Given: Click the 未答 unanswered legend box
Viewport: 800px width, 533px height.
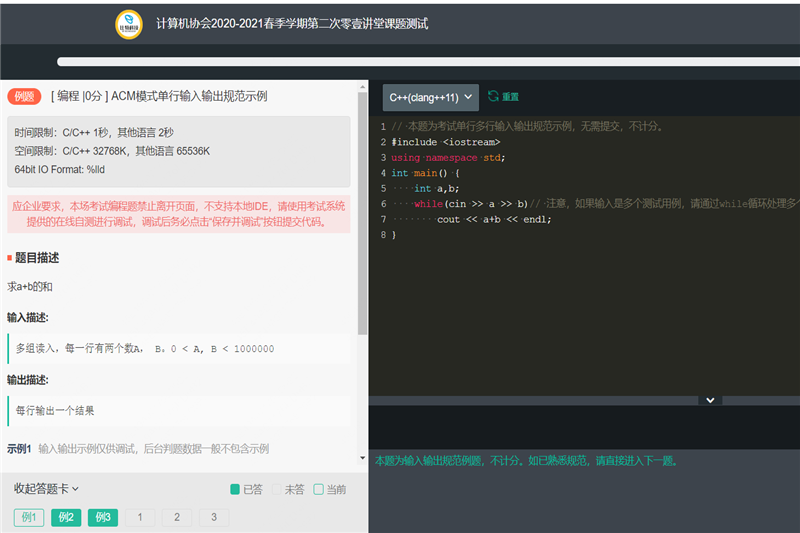Looking at the screenshot, I should tap(278, 490).
